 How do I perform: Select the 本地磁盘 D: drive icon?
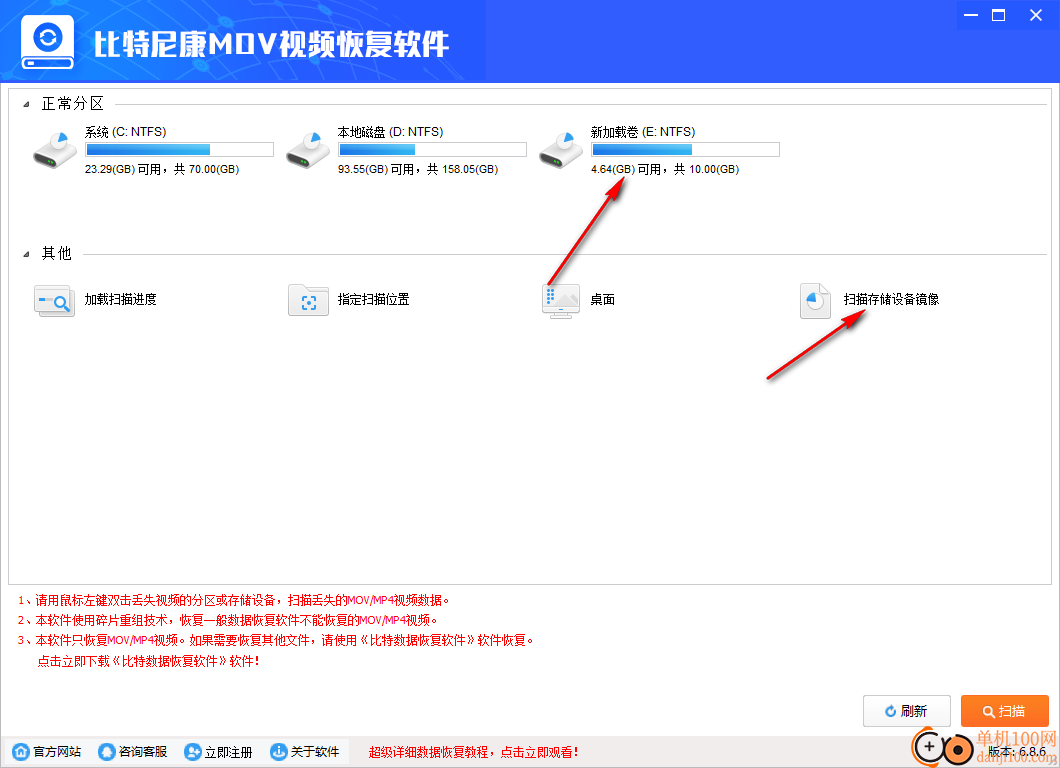coord(308,150)
